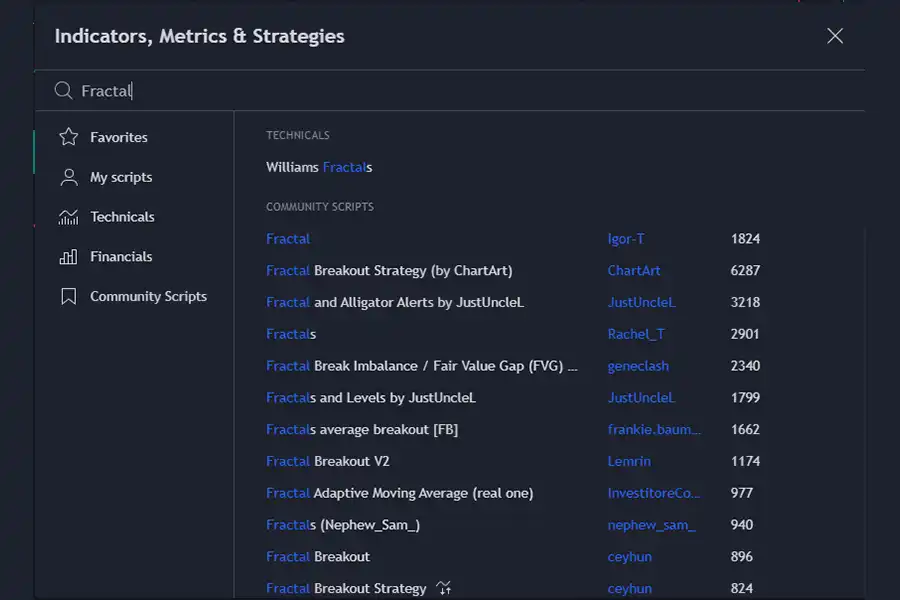The width and height of the screenshot is (900, 600).
Task: Add Fractal Breakout Strategy (by ChartArt)
Action: (389, 270)
